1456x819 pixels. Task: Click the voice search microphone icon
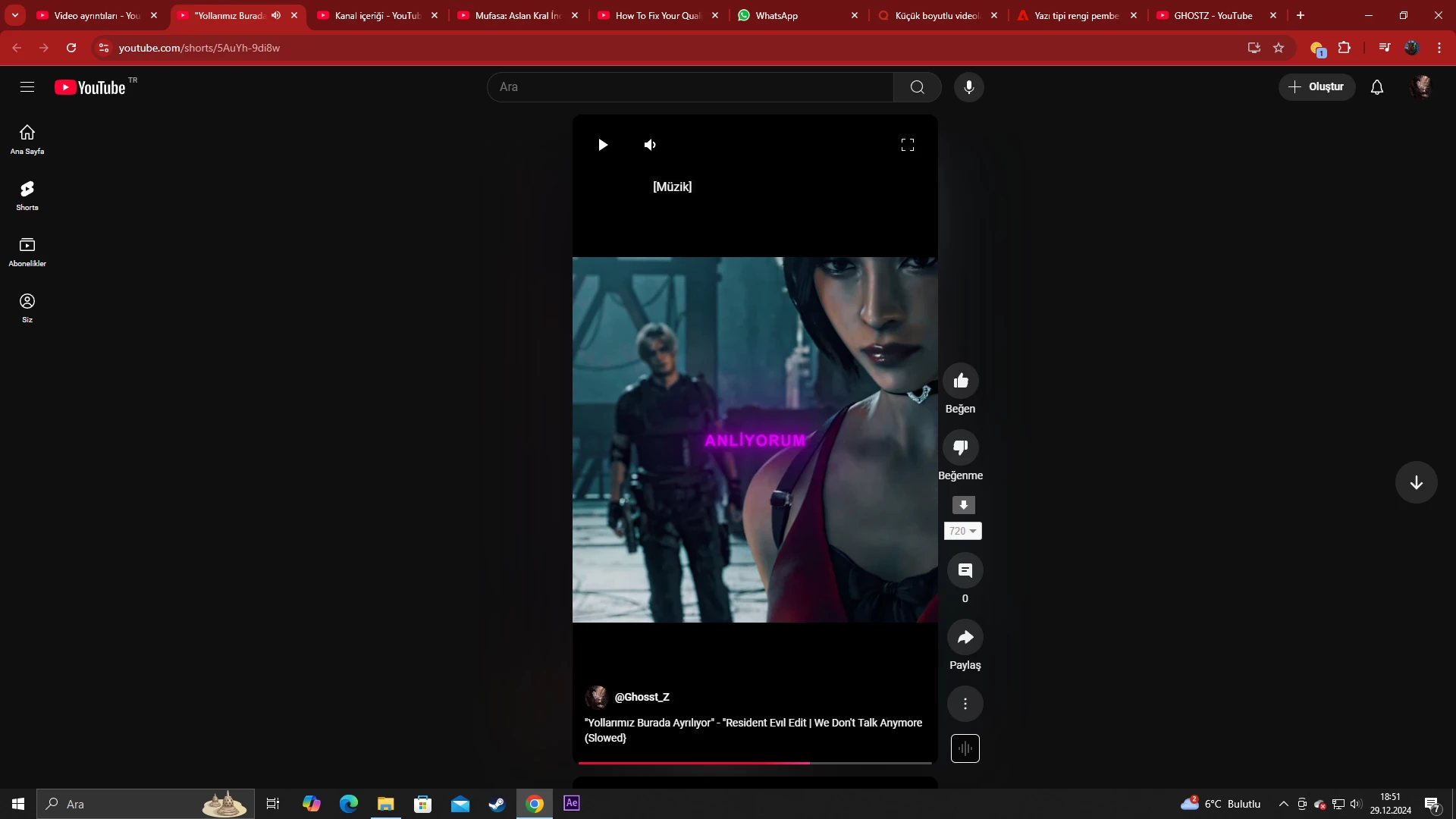pyautogui.click(x=968, y=87)
